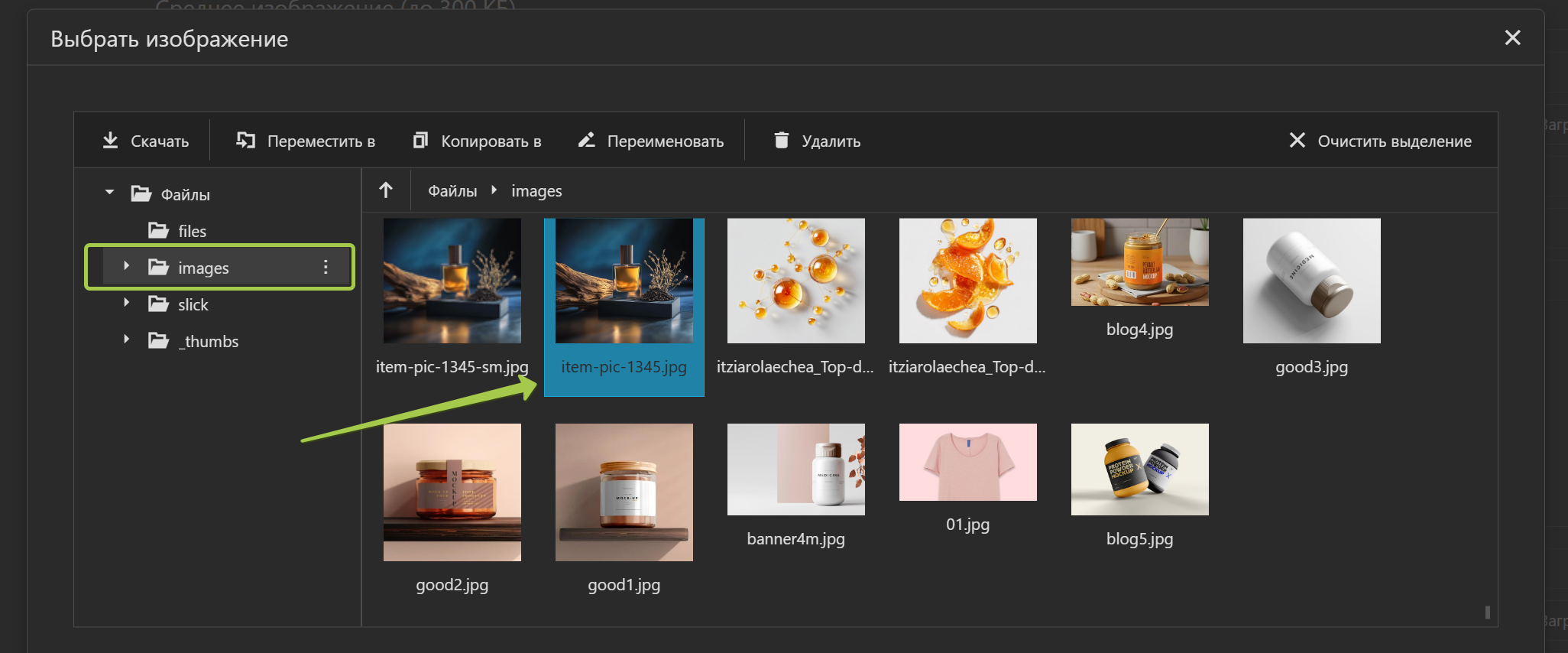Click the Rename (Переименовать) pencil icon
1568x653 pixels.
coord(586,141)
